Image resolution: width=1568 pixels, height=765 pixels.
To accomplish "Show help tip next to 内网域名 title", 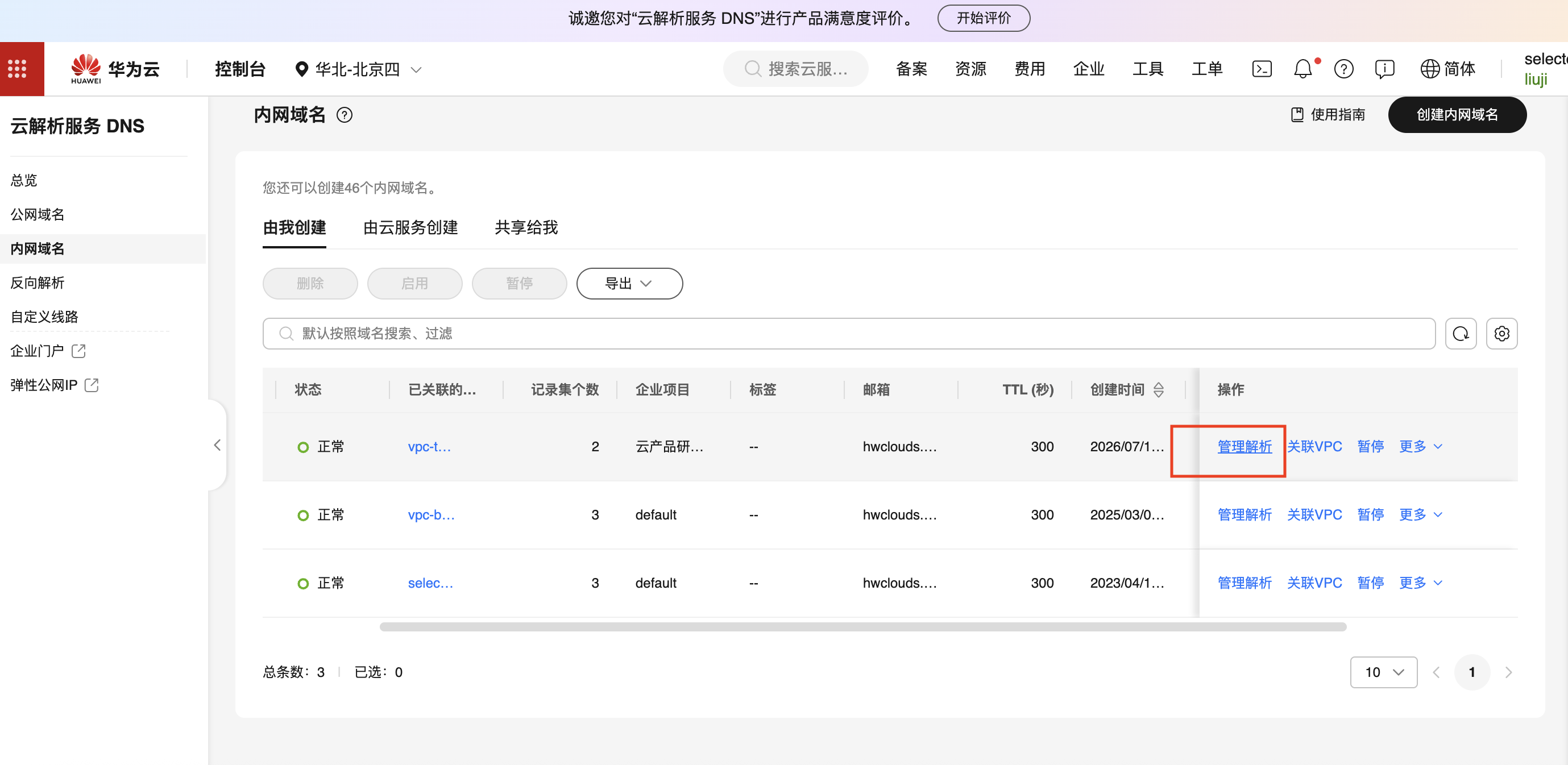I will 345,115.
